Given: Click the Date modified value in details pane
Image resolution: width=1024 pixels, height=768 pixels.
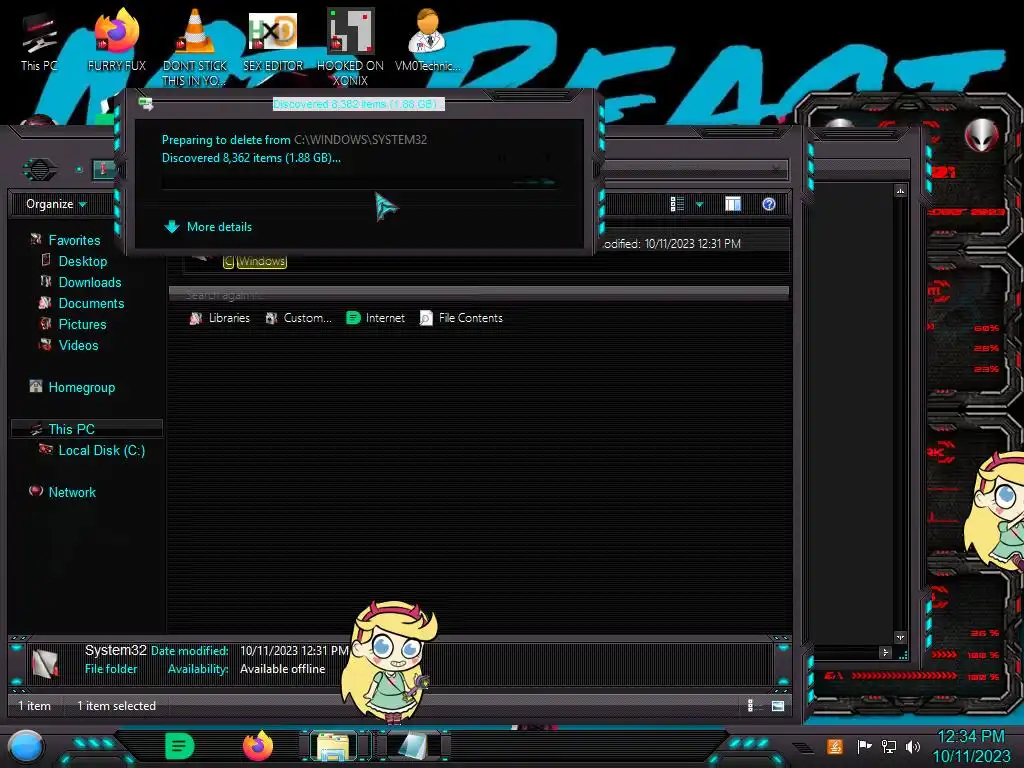Looking at the screenshot, I should (x=294, y=650).
